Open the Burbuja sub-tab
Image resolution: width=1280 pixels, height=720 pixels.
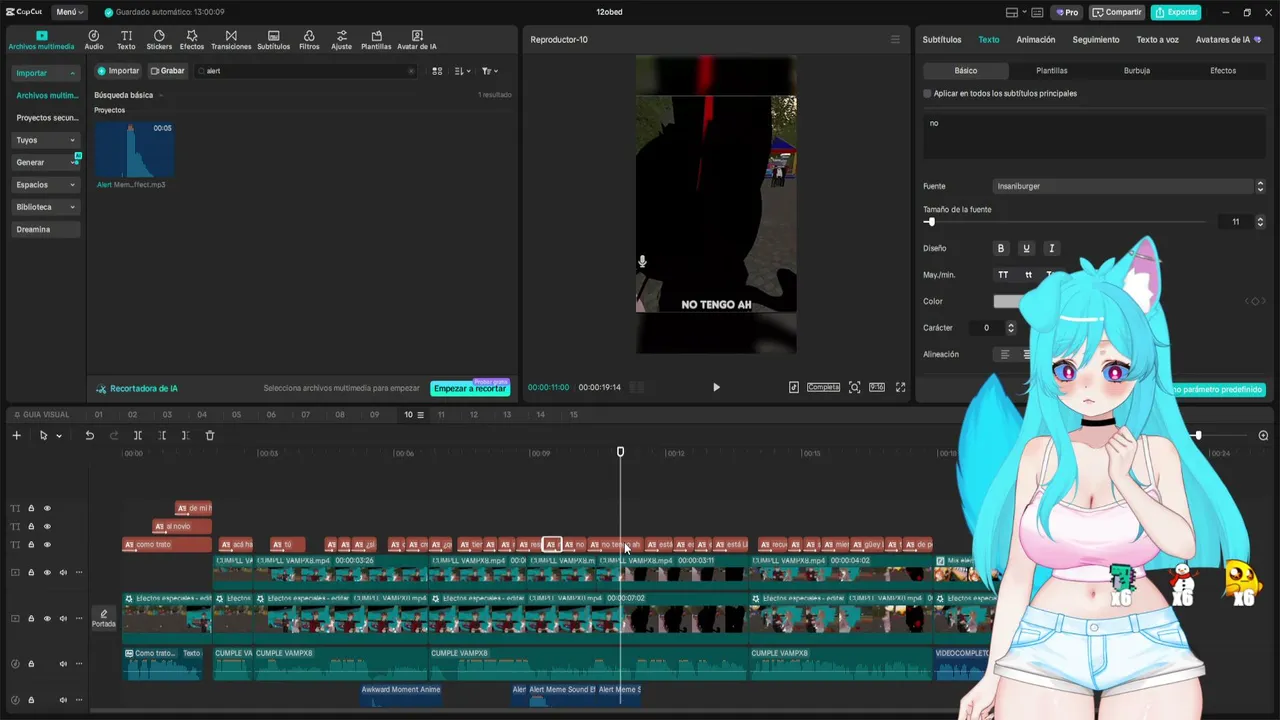pos(1137,71)
